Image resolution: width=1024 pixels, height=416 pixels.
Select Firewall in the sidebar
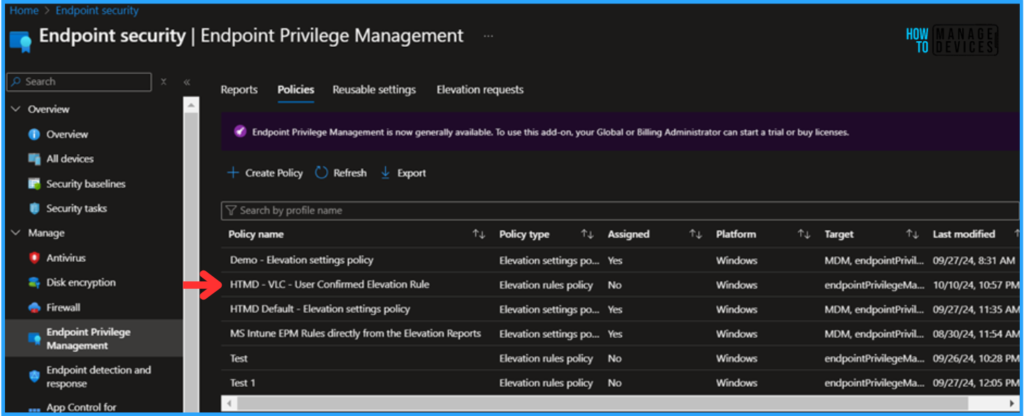(63, 308)
